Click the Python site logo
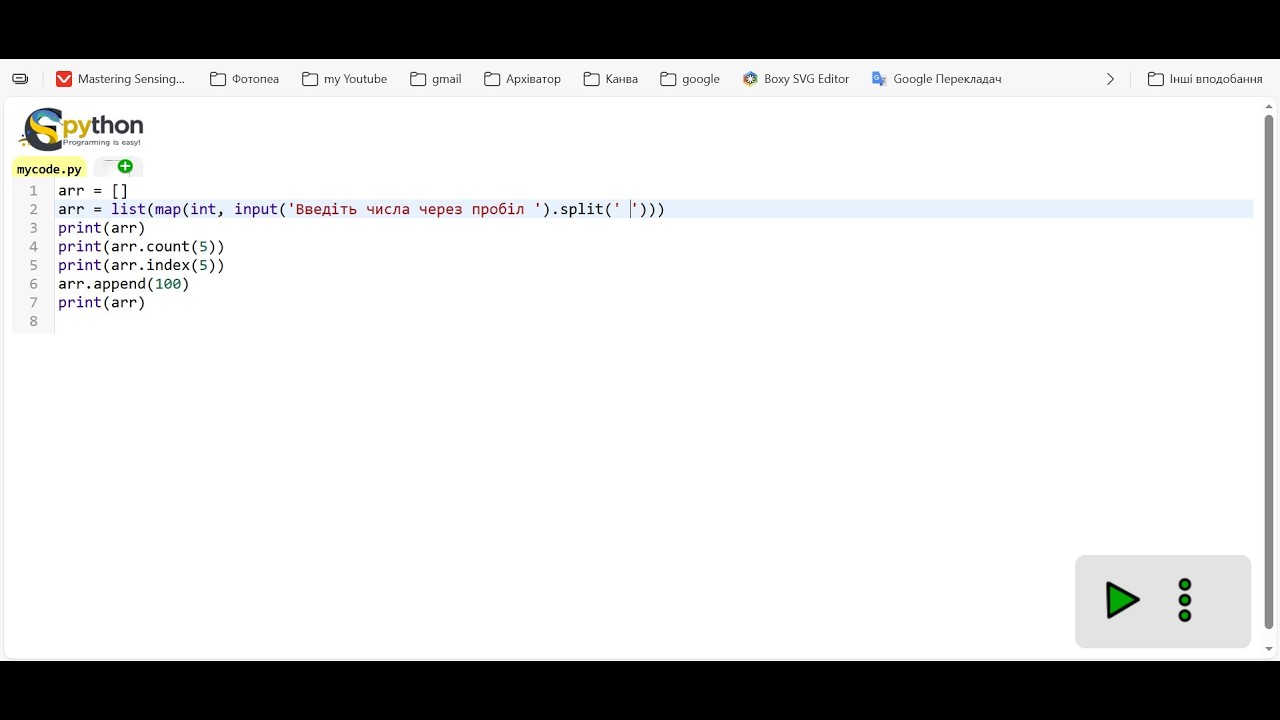 tap(81, 129)
